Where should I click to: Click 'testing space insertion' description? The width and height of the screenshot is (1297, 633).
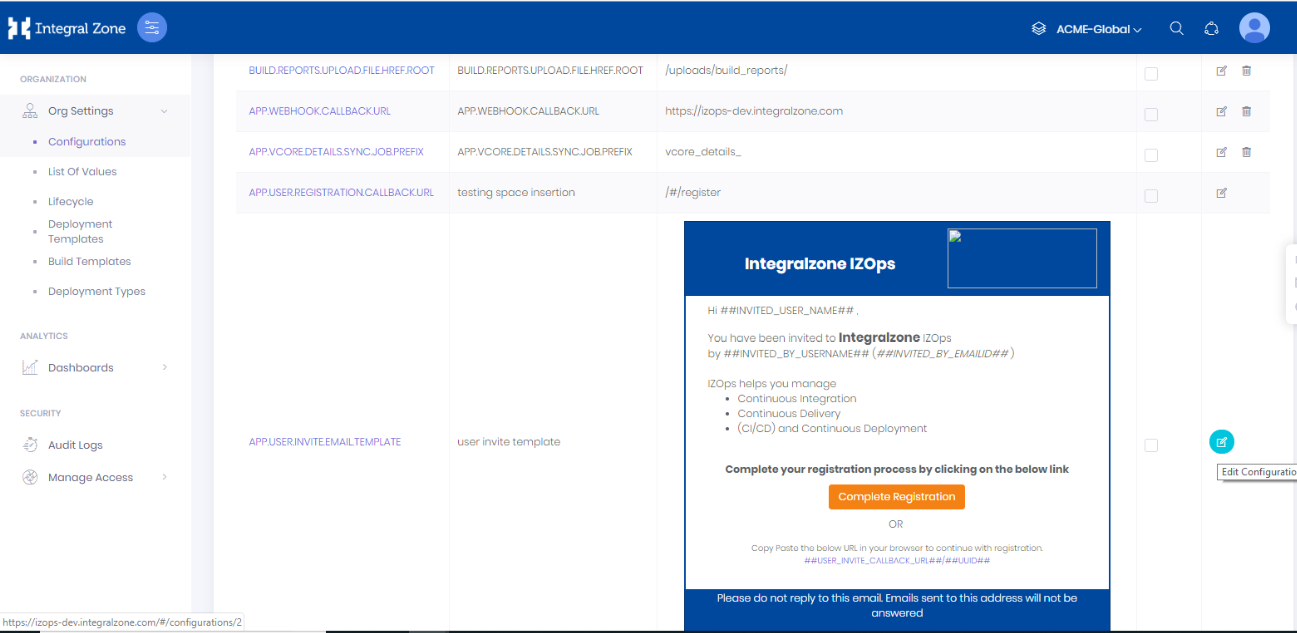(516, 192)
